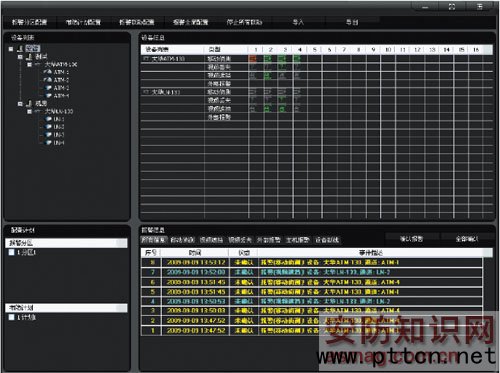
Task: Click the green status cell in column 4, first row
Action: [297, 59]
